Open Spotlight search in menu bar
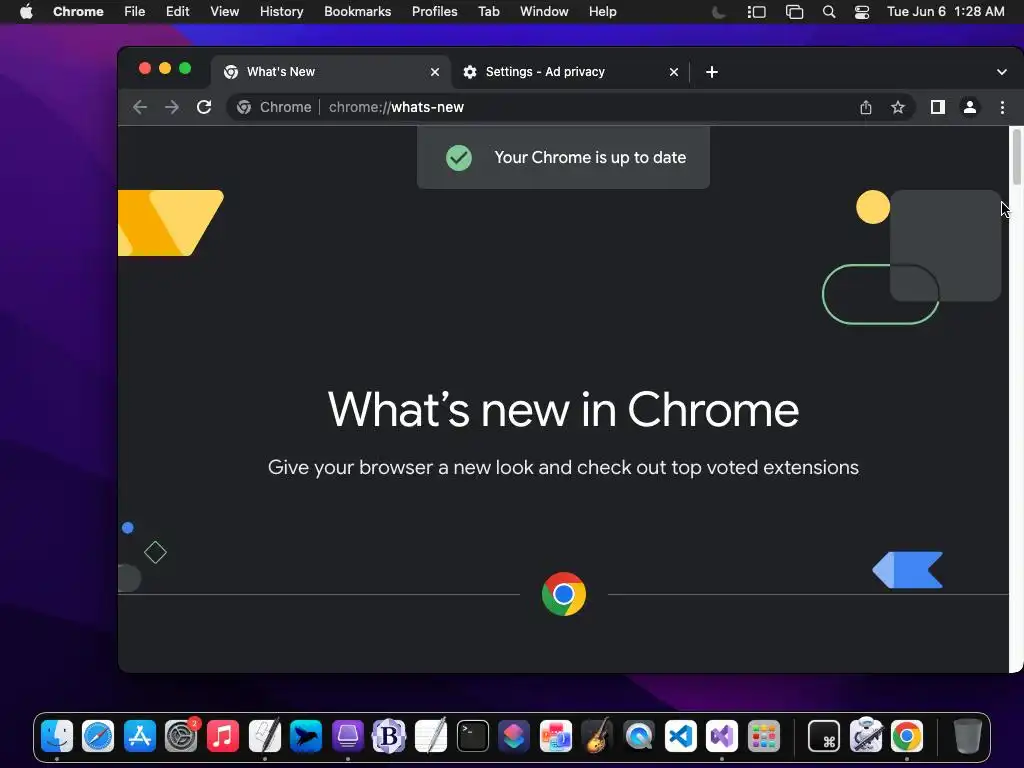The image size is (1024, 768). (x=829, y=12)
